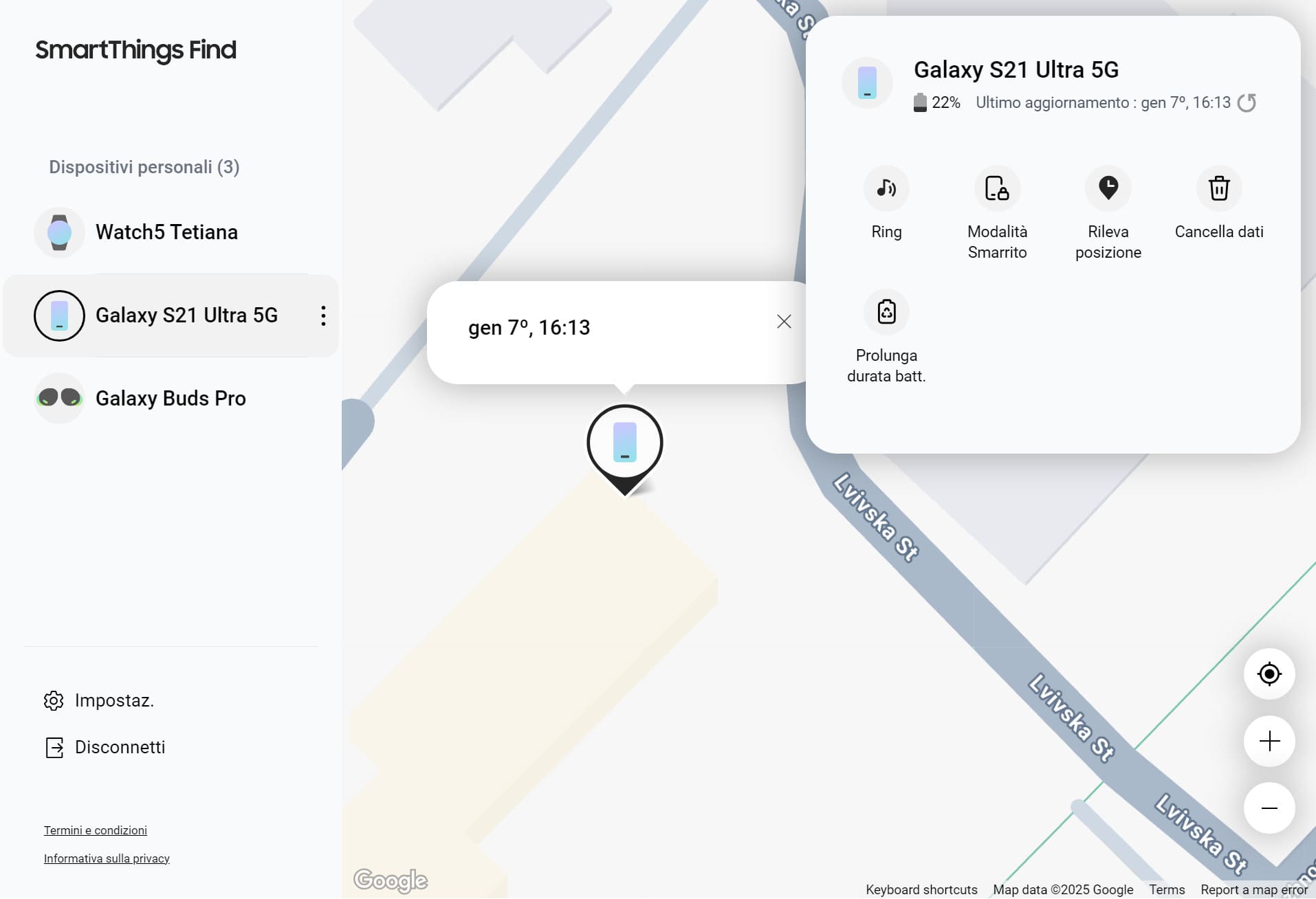1316x899 pixels.
Task: Open Galaxy S21 Ultra three-dot menu
Action: 323,316
